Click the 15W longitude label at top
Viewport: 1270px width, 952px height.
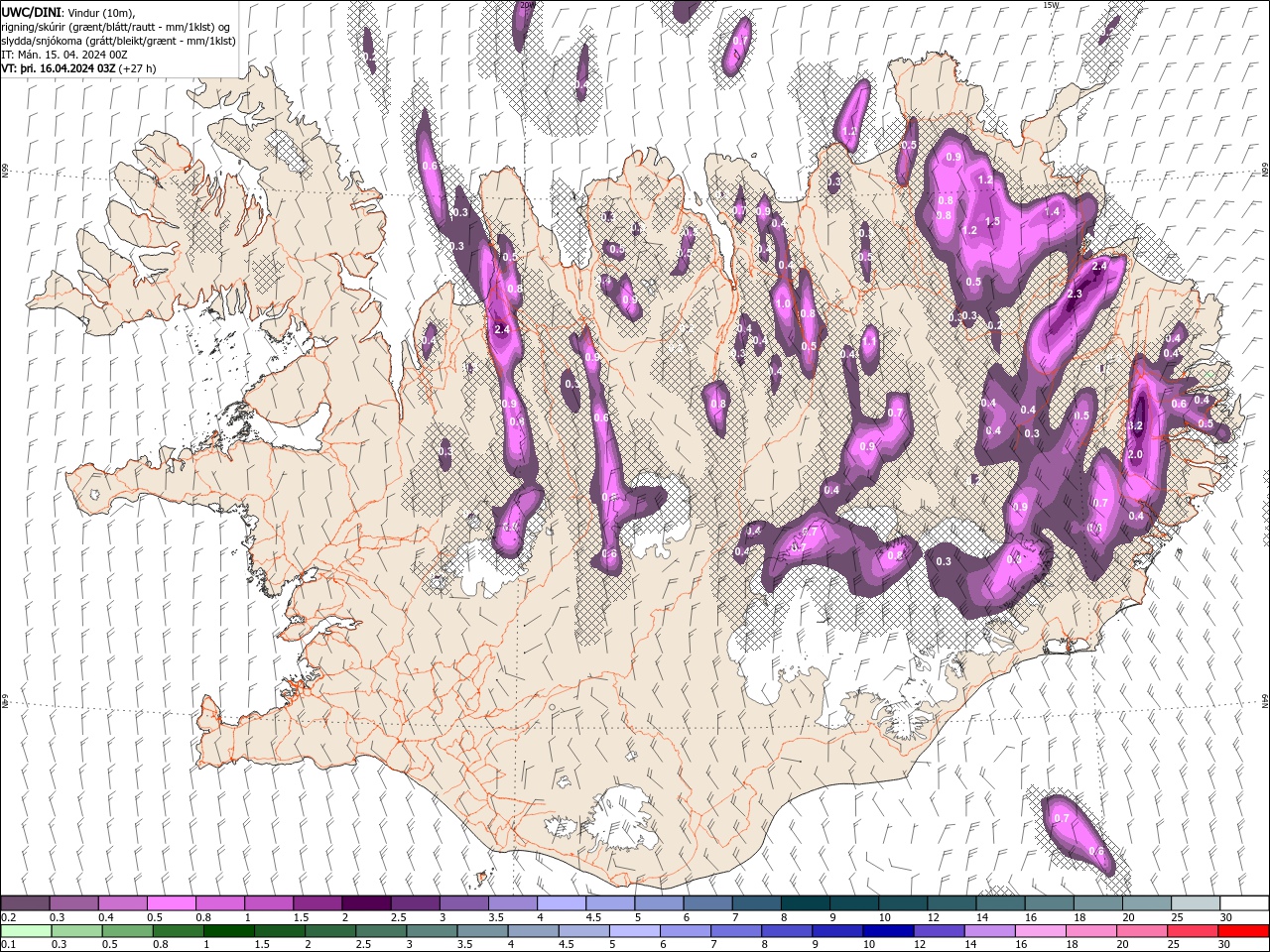1050,5
